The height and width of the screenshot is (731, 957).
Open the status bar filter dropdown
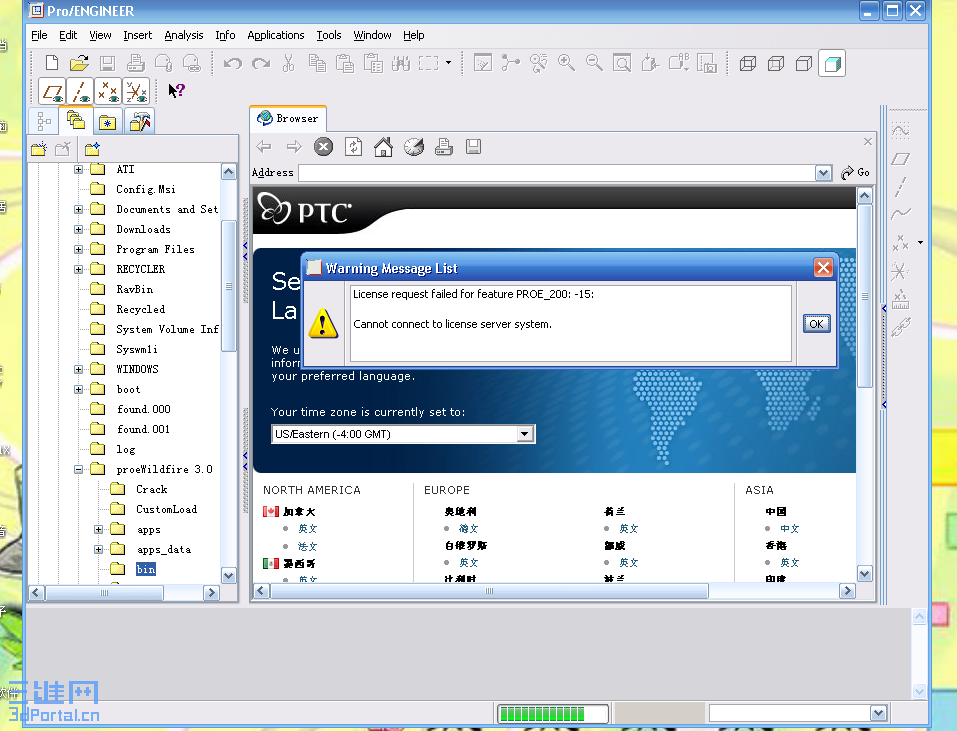tap(878, 713)
